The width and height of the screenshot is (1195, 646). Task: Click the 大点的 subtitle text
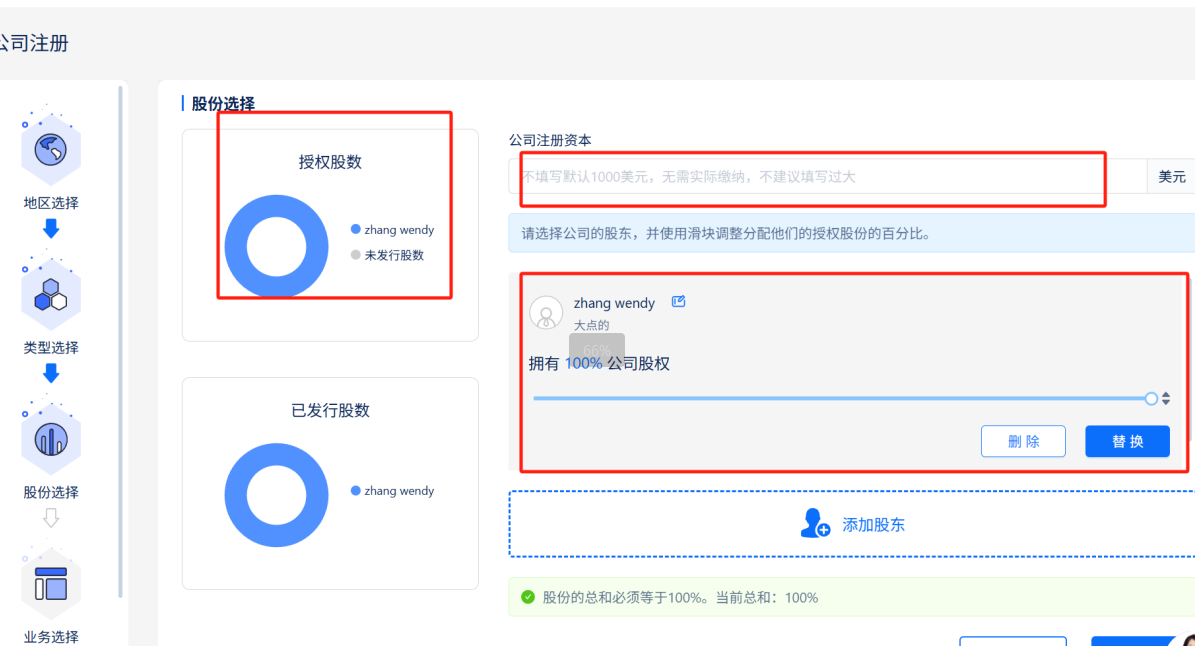point(591,325)
